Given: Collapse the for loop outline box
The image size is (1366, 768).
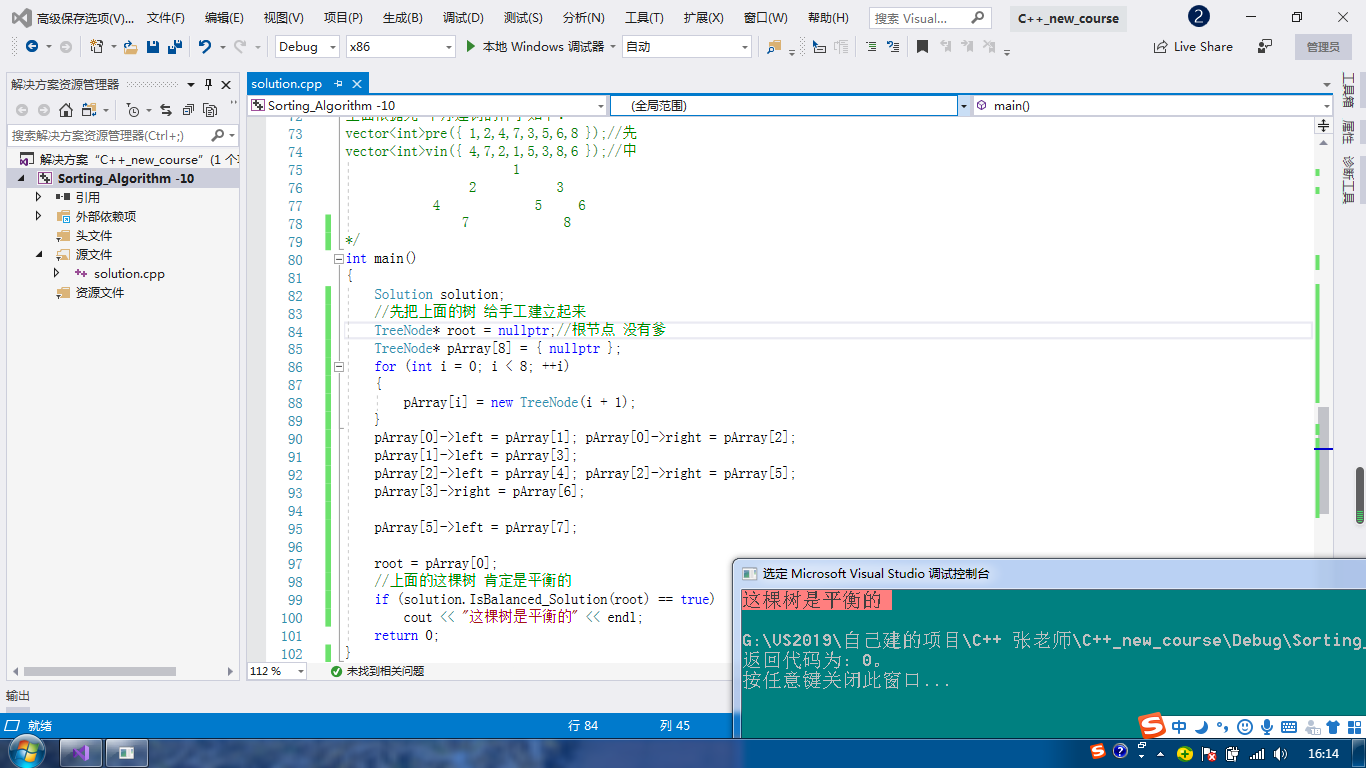Looking at the screenshot, I should (x=338, y=366).
